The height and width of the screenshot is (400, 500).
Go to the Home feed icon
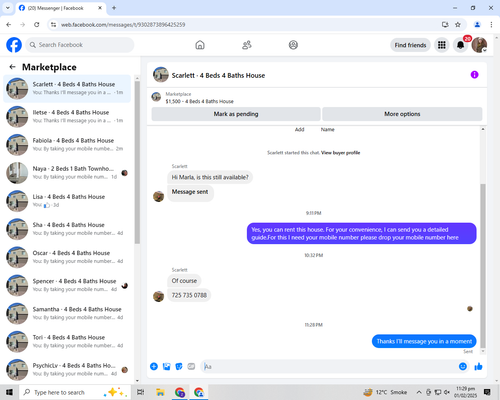[x=200, y=45]
